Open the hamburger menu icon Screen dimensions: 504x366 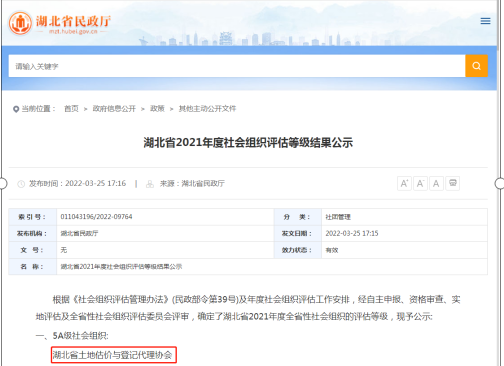click(485, 21)
